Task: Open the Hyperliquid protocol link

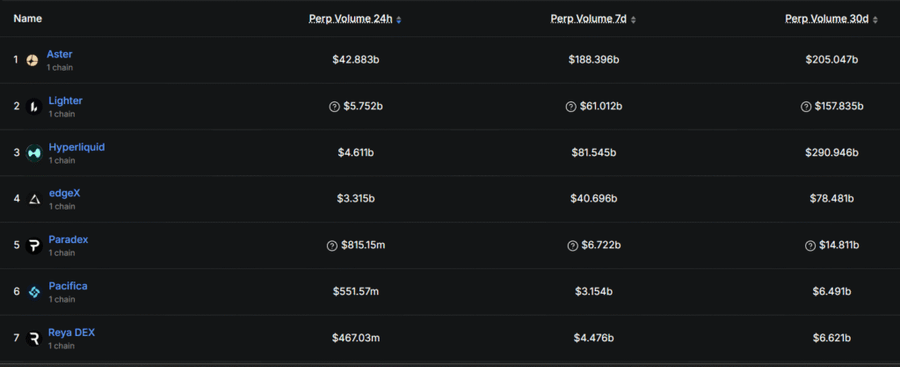Action: point(77,148)
